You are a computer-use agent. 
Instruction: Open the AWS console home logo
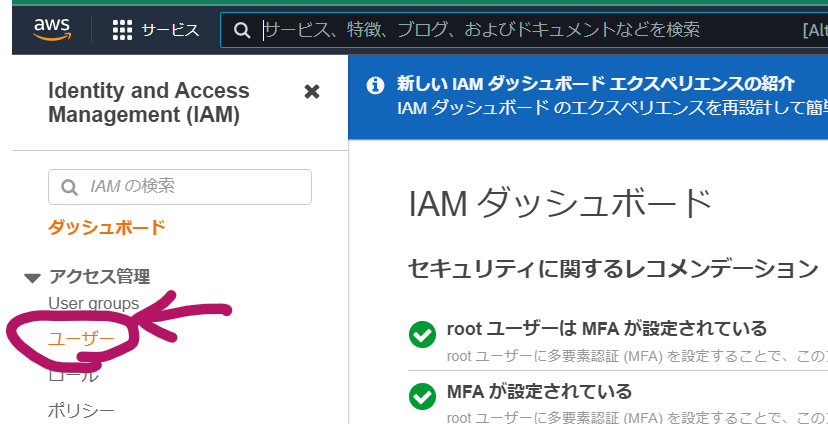click(52, 30)
